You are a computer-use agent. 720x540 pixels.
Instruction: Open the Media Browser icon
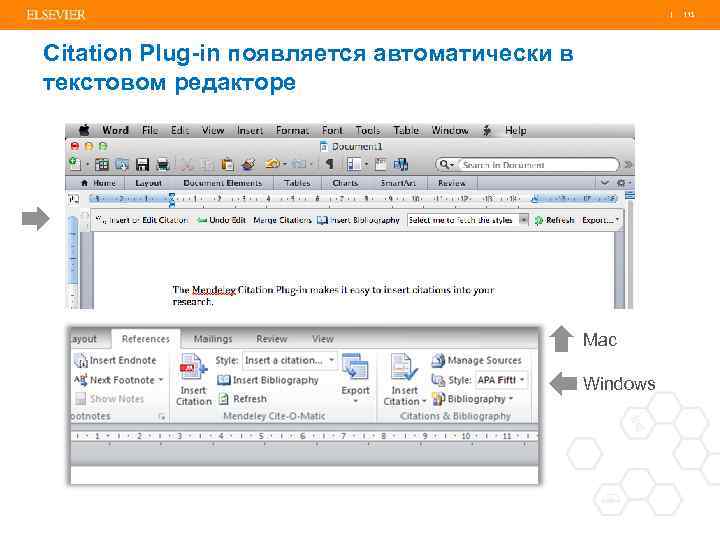tap(400, 164)
